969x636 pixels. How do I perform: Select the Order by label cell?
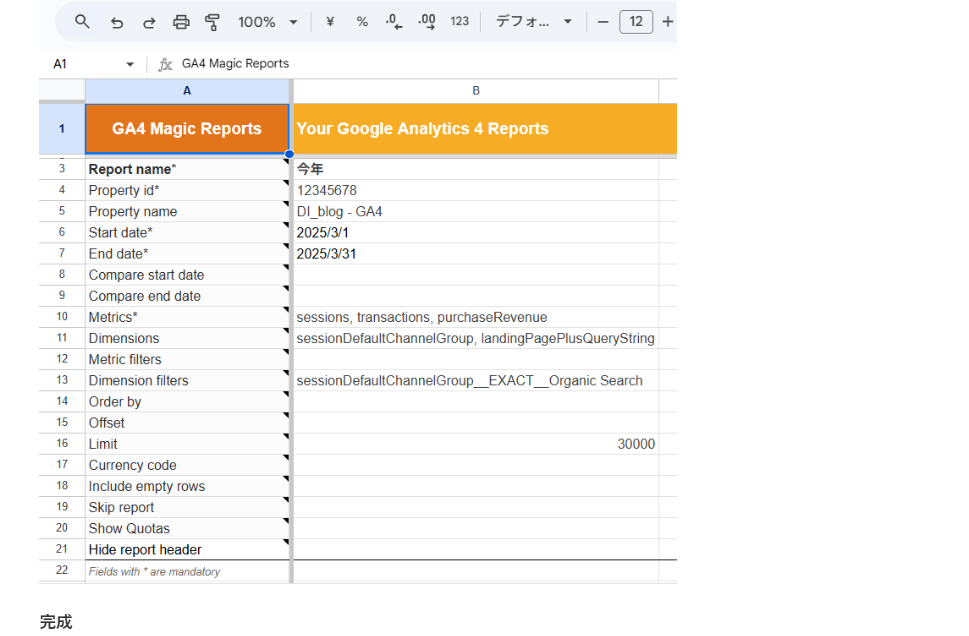point(187,402)
